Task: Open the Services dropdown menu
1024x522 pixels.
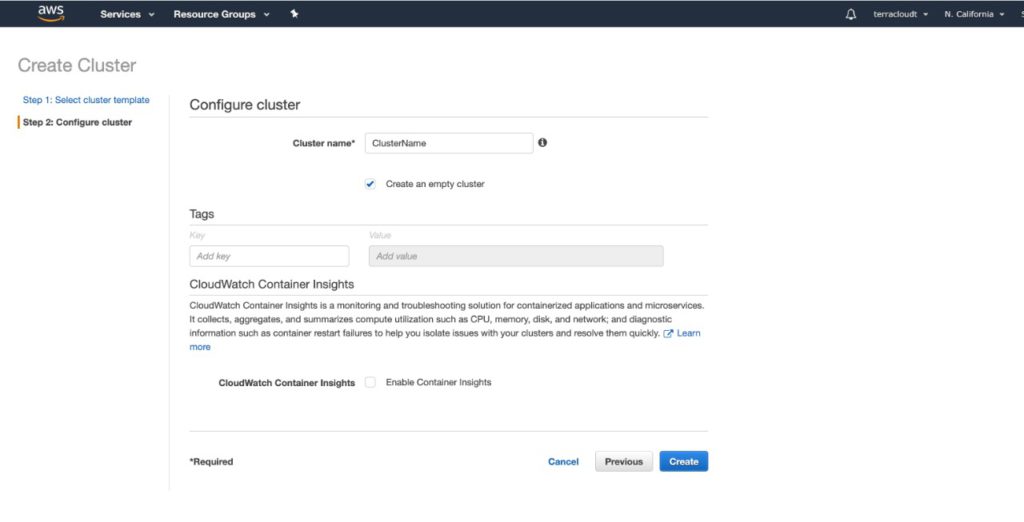Action: tap(127, 14)
